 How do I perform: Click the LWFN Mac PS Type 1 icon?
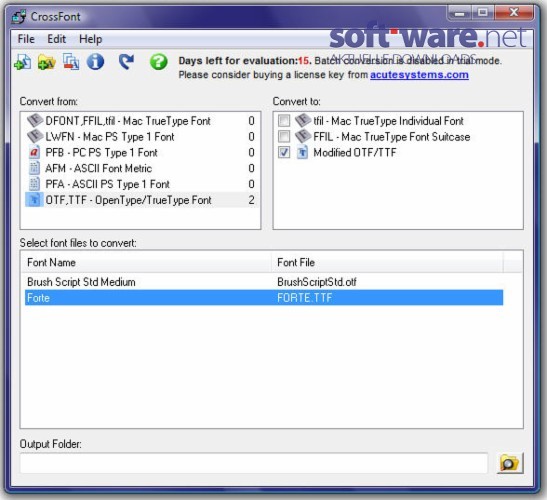tap(35, 136)
